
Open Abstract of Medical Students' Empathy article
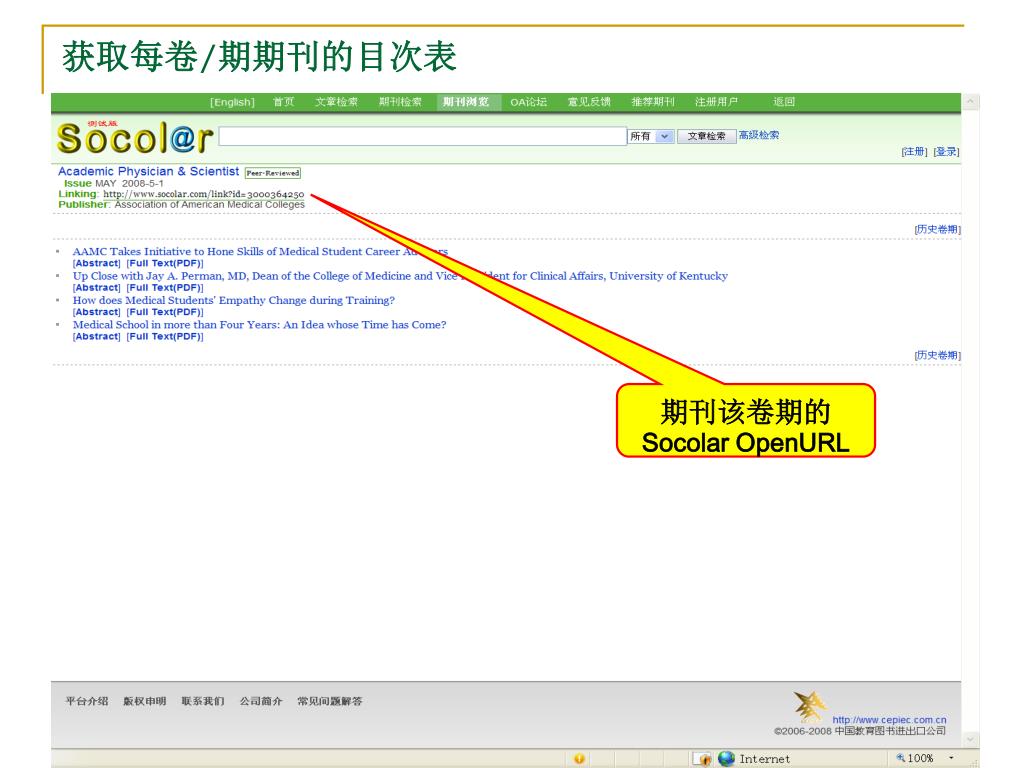point(97,312)
